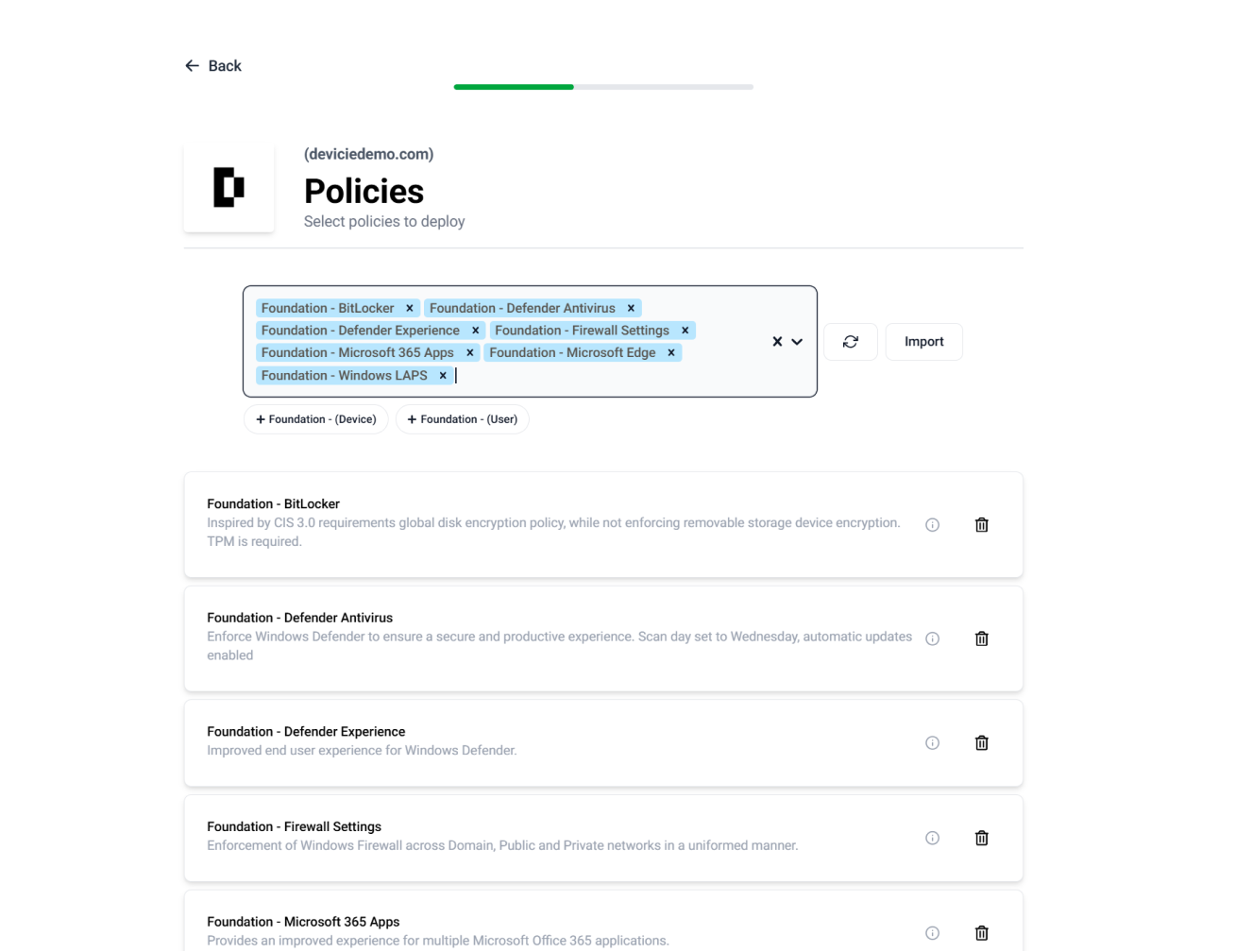Go Back to the previous step
The width and height of the screenshot is (1235, 952).
213,66
